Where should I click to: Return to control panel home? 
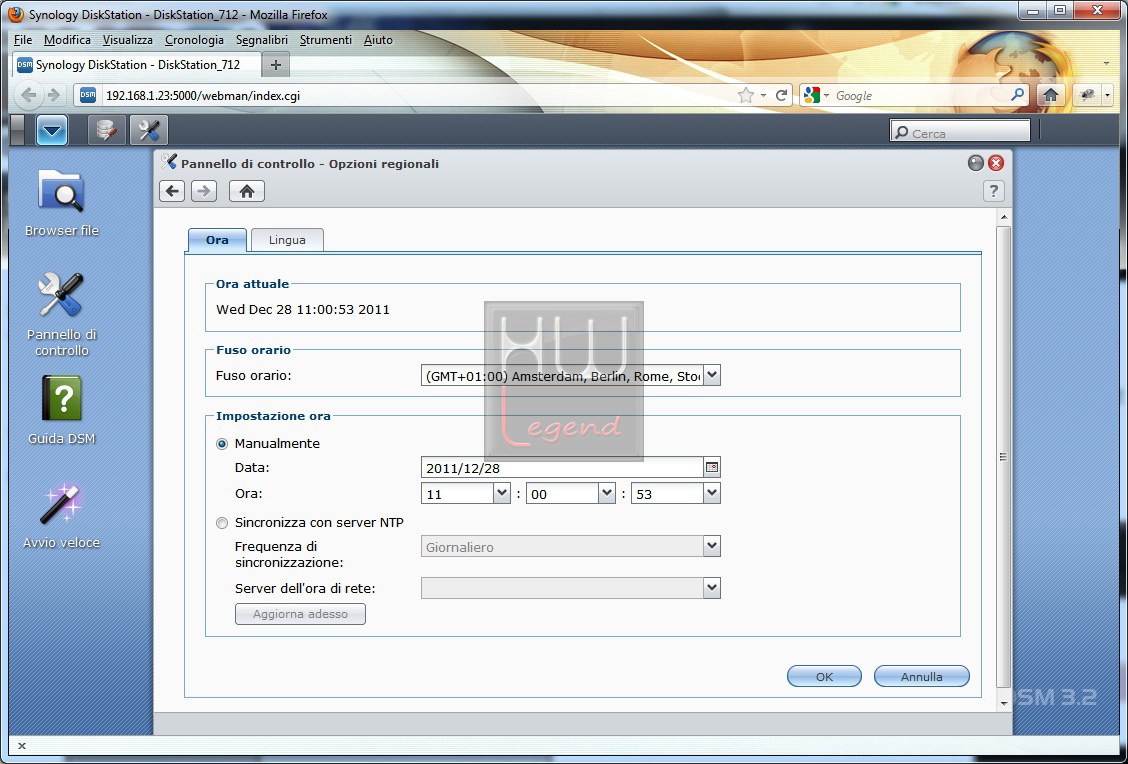[247, 191]
